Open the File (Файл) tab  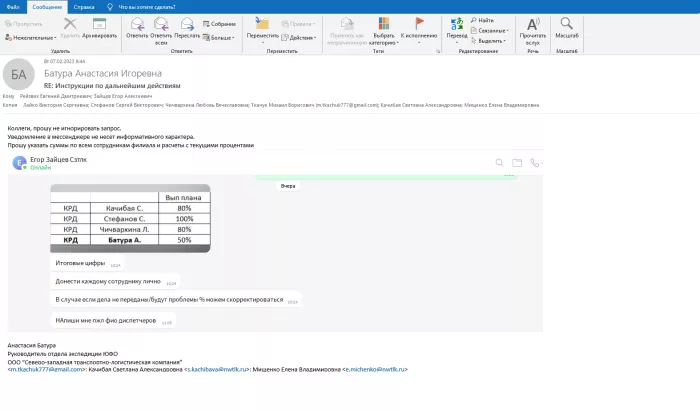coord(12,6)
